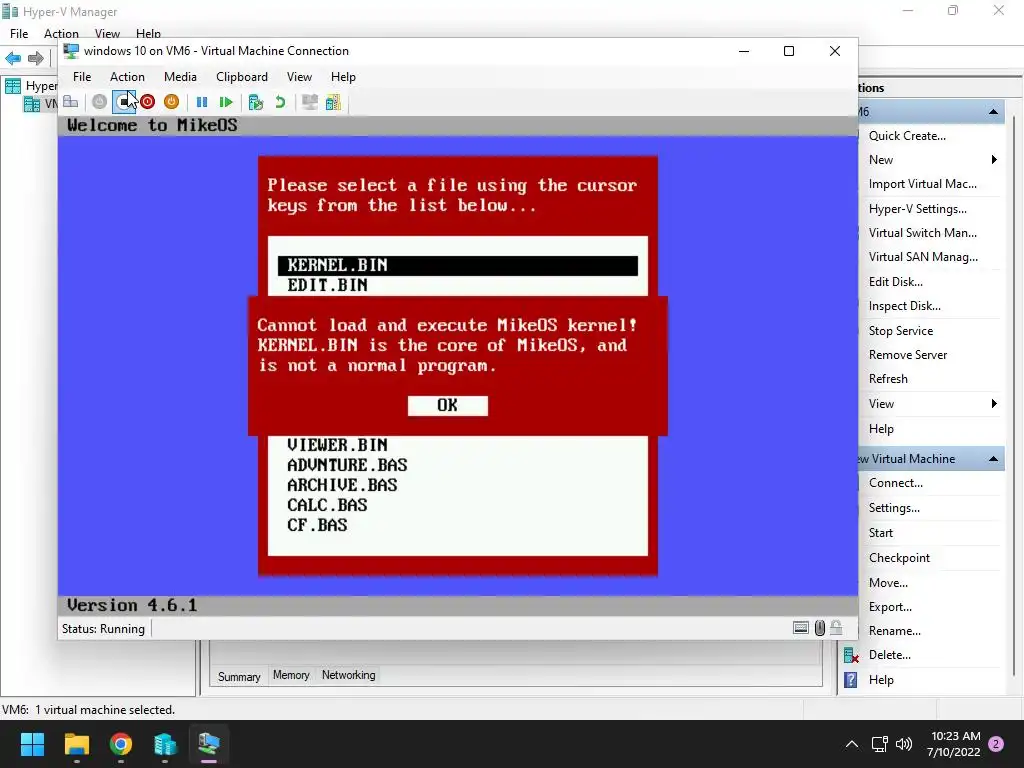Click the red Shut Down toolbar icon
1024x768 pixels.
coord(148,102)
